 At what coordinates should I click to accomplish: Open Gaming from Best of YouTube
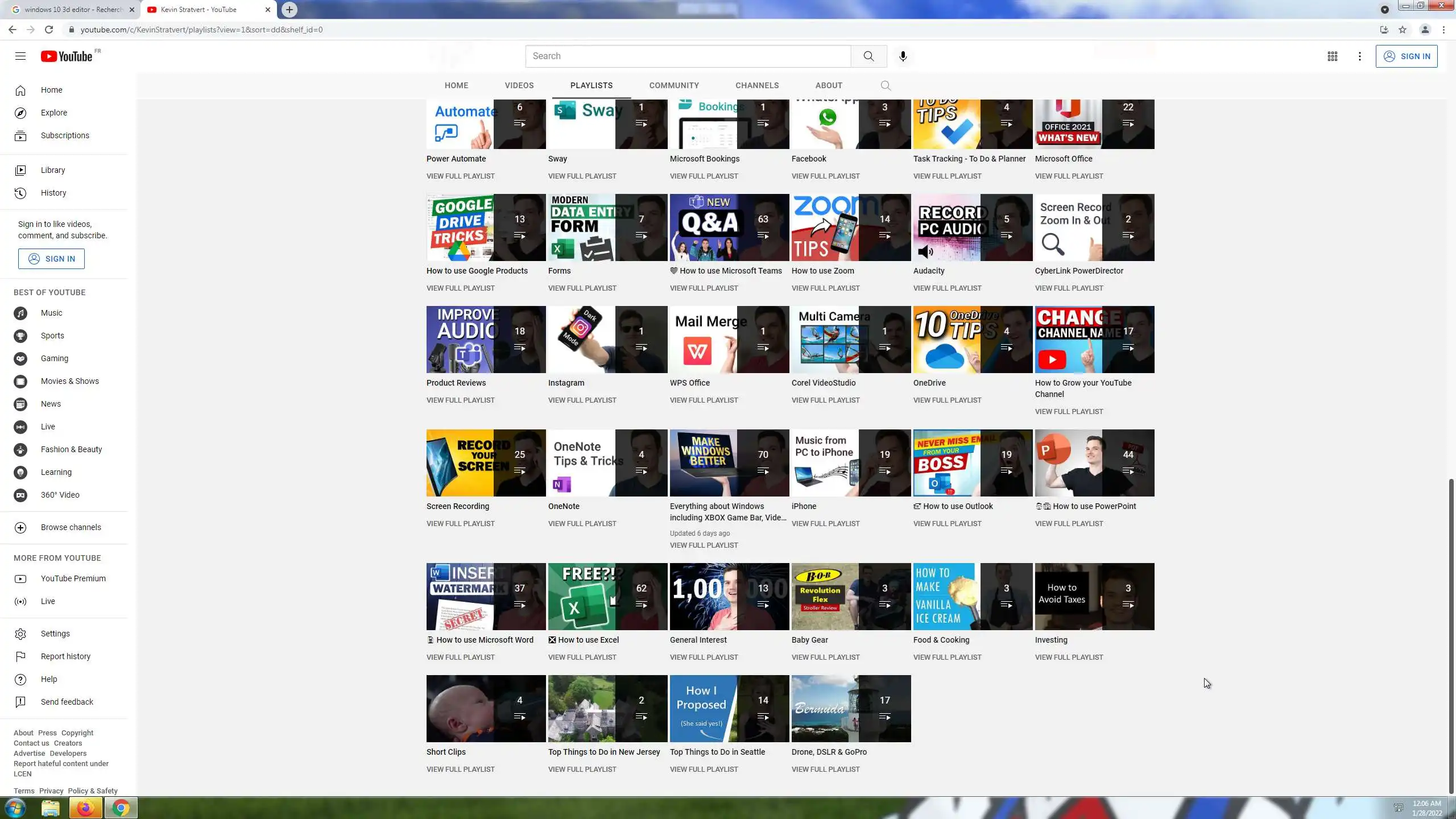click(x=54, y=358)
